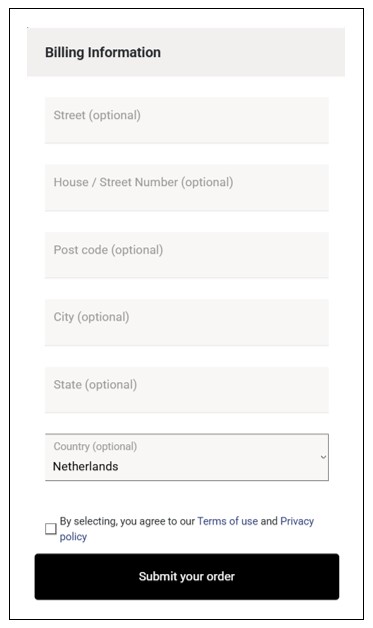Click the Billing Information heading
The width and height of the screenshot is (373, 628).
point(103,52)
